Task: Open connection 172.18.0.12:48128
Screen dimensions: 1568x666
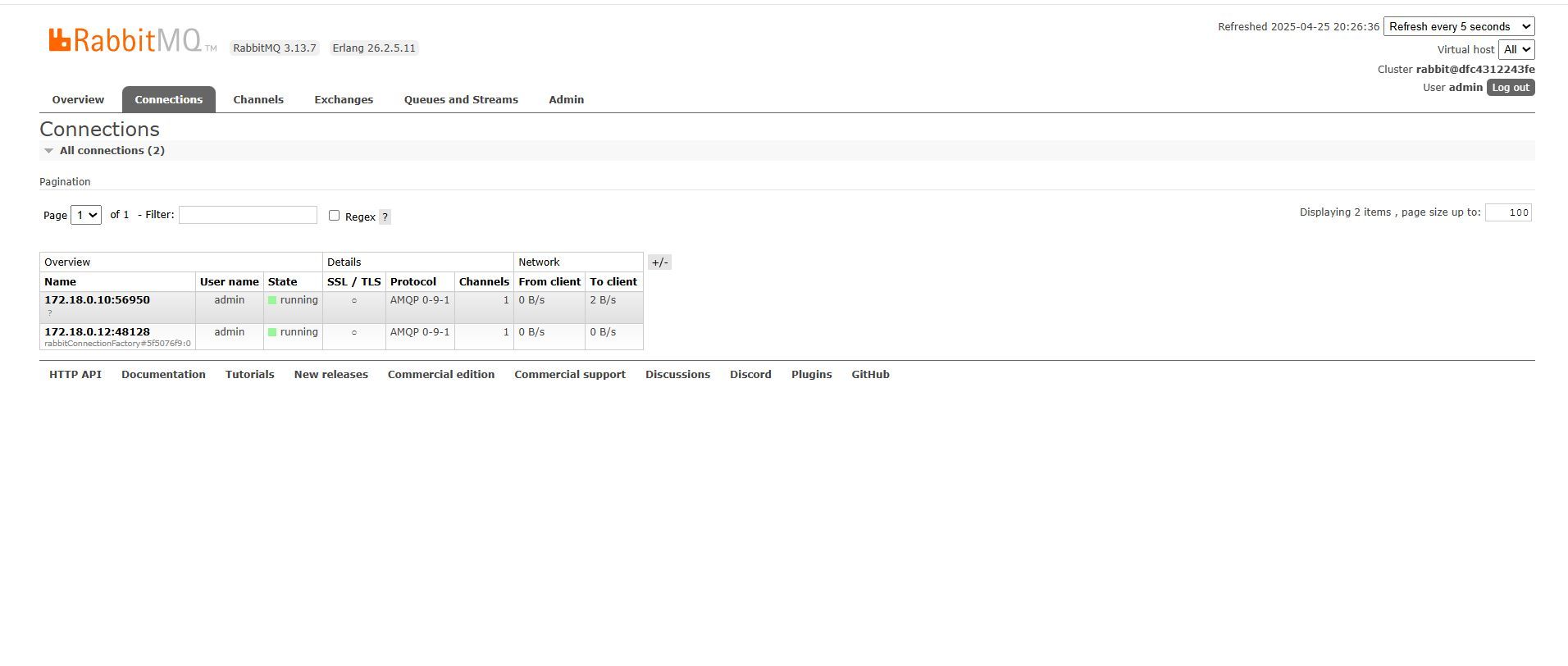Action: point(97,332)
